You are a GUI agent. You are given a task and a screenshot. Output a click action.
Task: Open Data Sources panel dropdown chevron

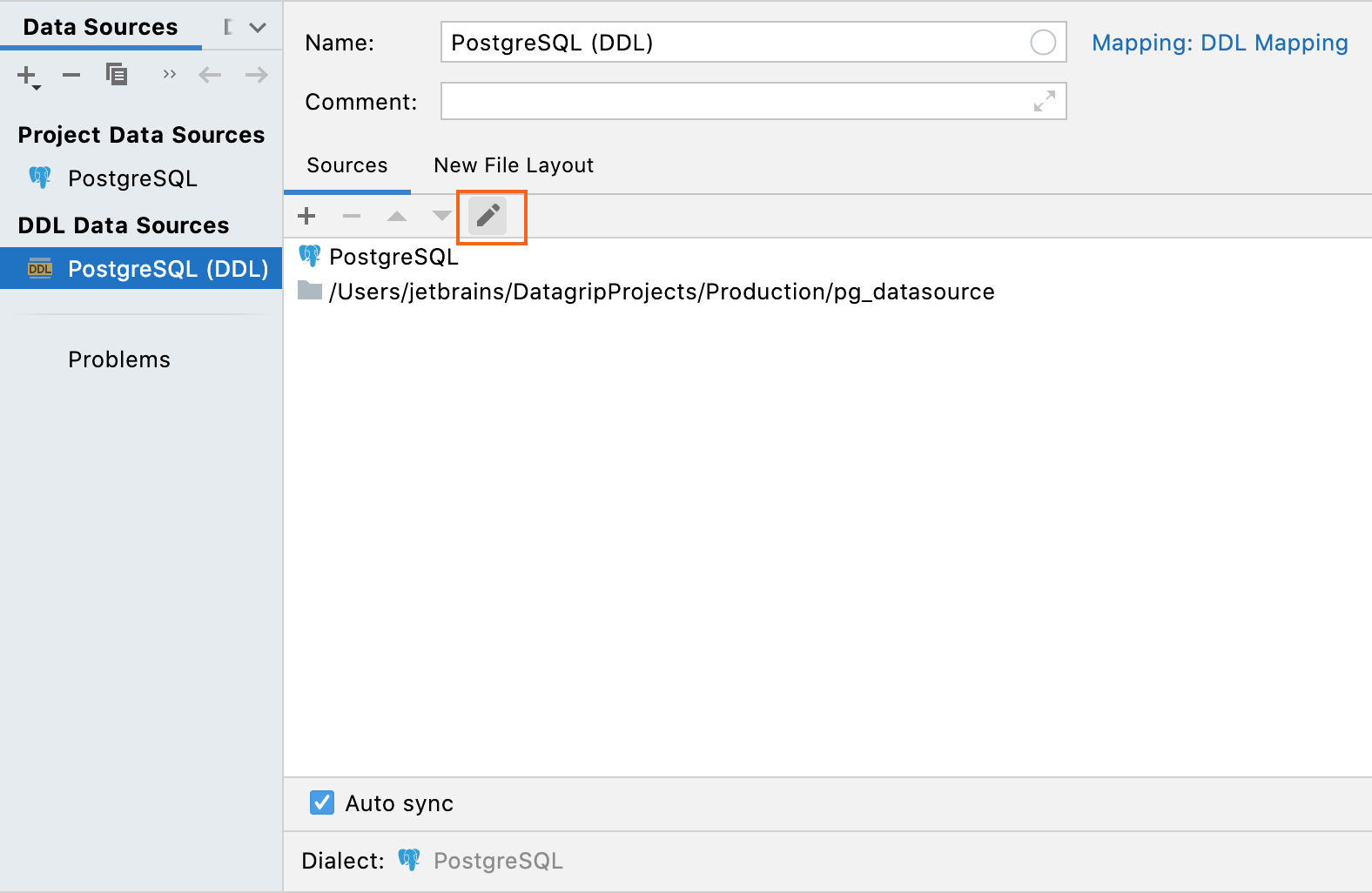(258, 27)
